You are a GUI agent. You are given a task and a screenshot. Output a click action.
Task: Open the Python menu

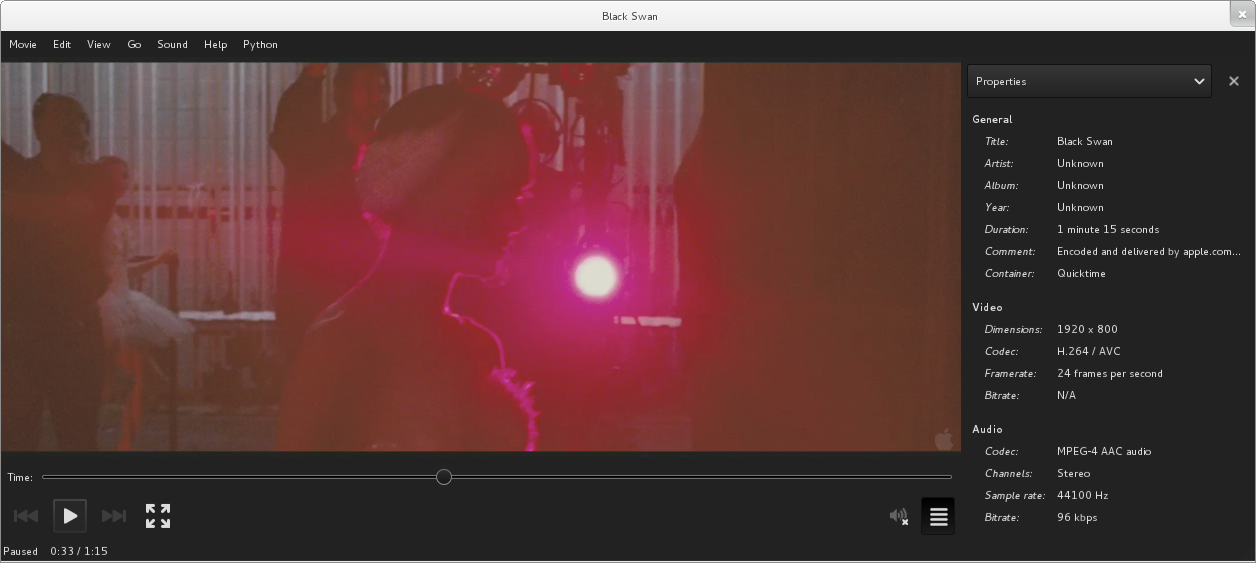tap(260, 44)
